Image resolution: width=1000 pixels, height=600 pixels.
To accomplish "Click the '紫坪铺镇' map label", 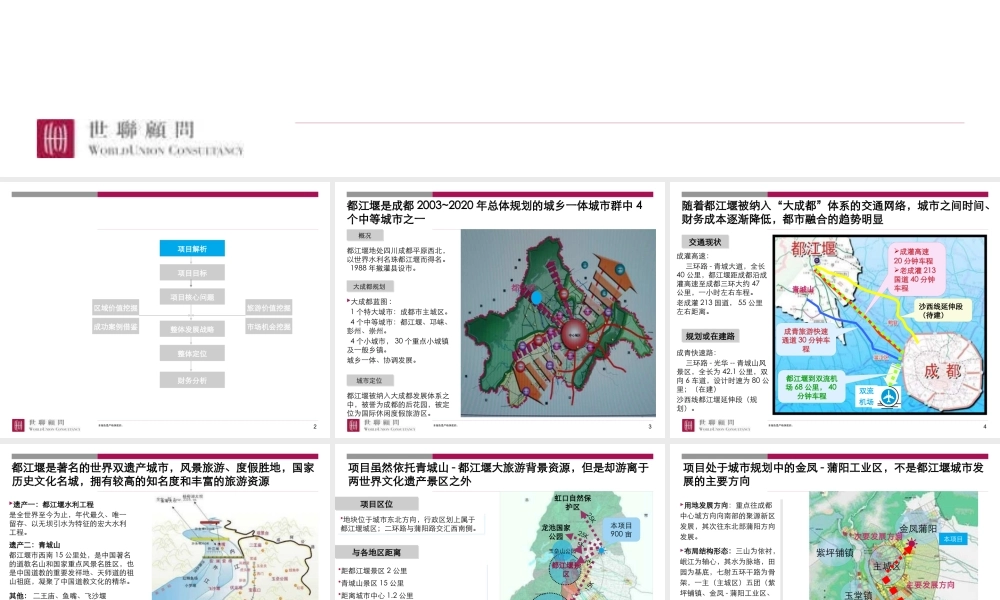I will pyautogui.click(x=835, y=553).
